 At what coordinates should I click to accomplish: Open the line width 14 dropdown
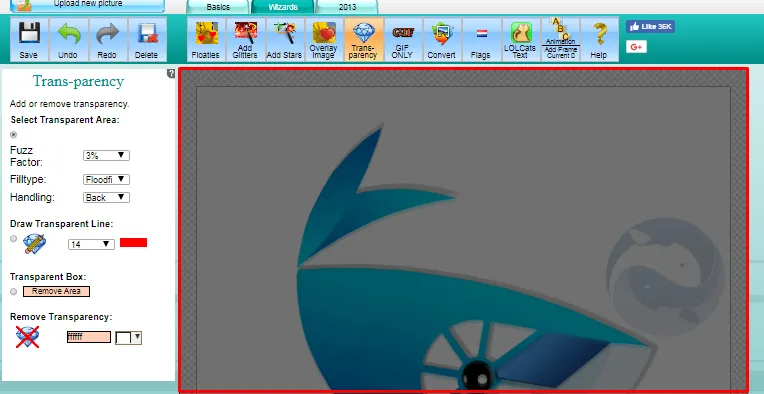click(x=91, y=244)
